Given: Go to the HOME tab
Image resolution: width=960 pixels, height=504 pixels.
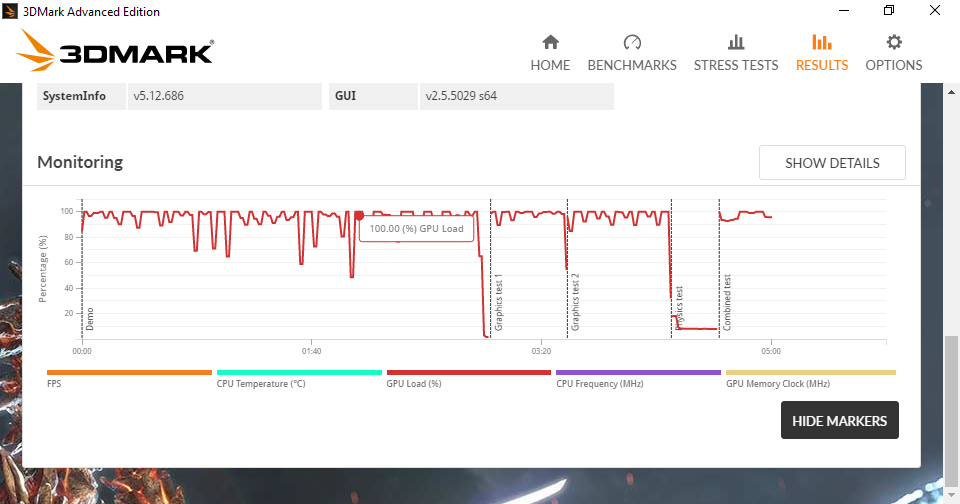Looking at the screenshot, I should click(550, 54).
